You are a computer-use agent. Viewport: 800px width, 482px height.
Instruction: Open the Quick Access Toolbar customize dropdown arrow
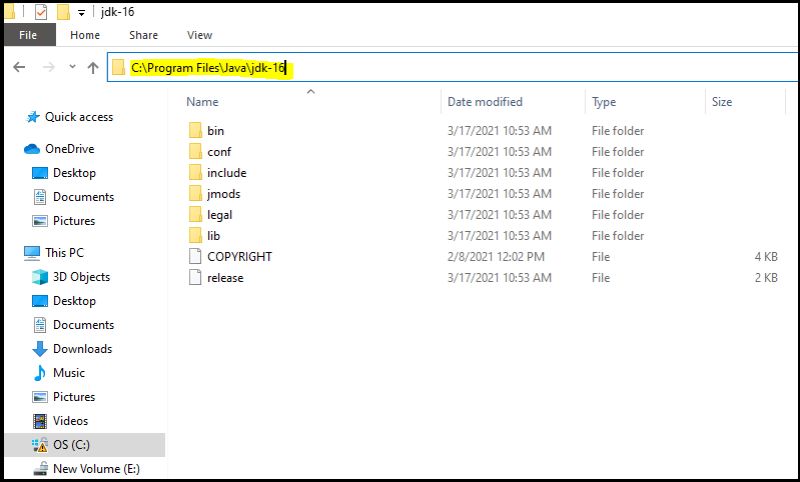[81, 13]
